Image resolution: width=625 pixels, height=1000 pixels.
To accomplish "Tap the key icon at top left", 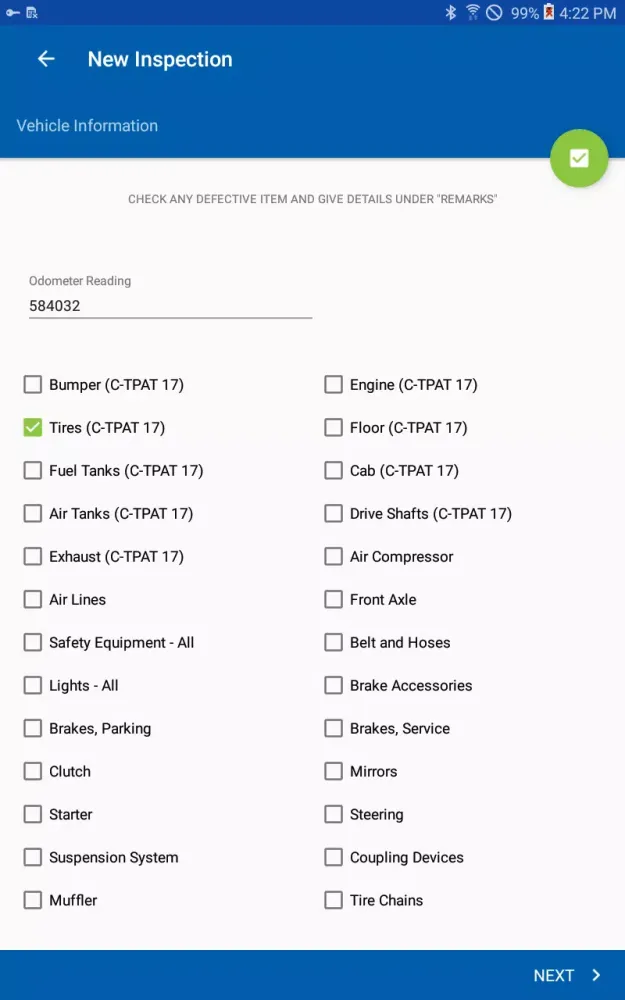I will [x=11, y=13].
